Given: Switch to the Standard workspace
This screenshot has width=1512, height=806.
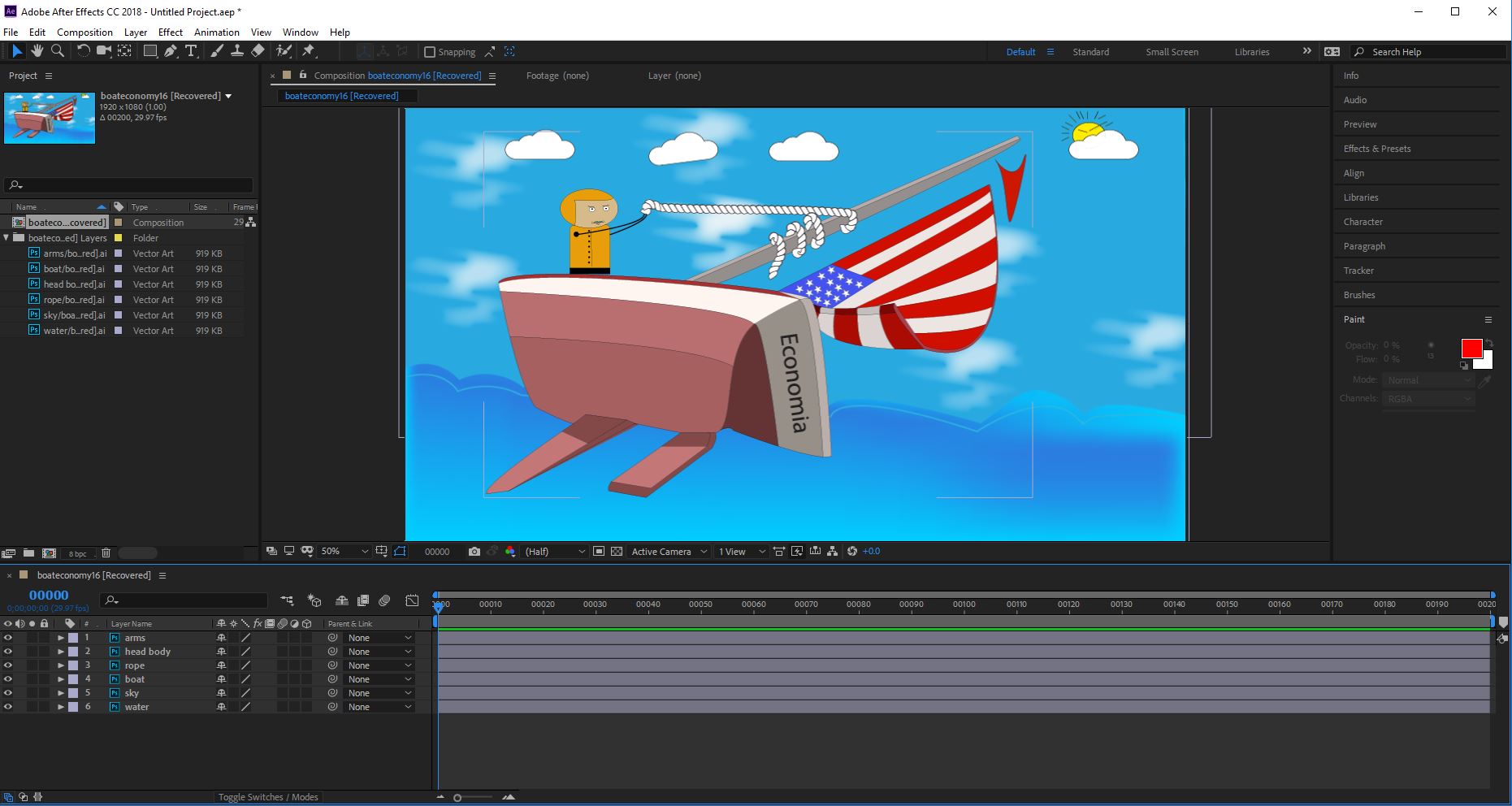Looking at the screenshot, I should pyautogui.click(x=1090, y=52).
